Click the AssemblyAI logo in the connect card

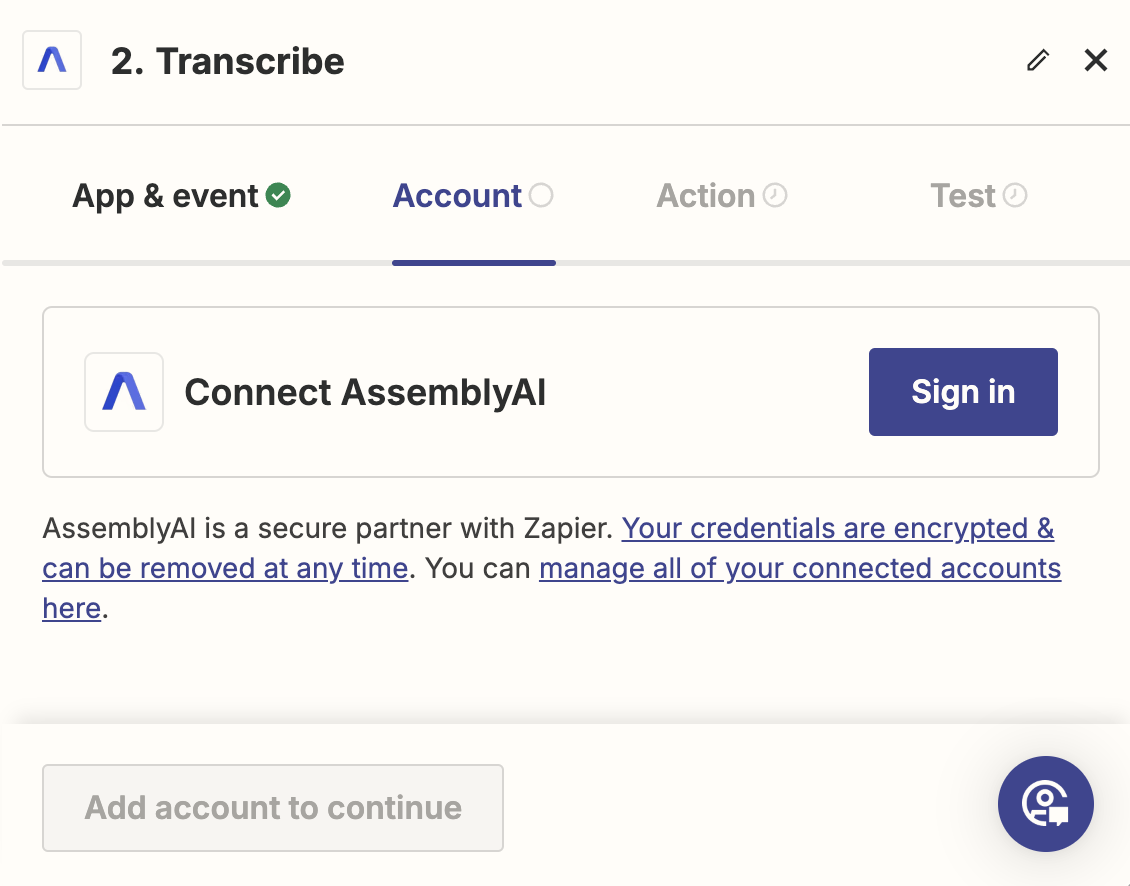click(123, 391)
